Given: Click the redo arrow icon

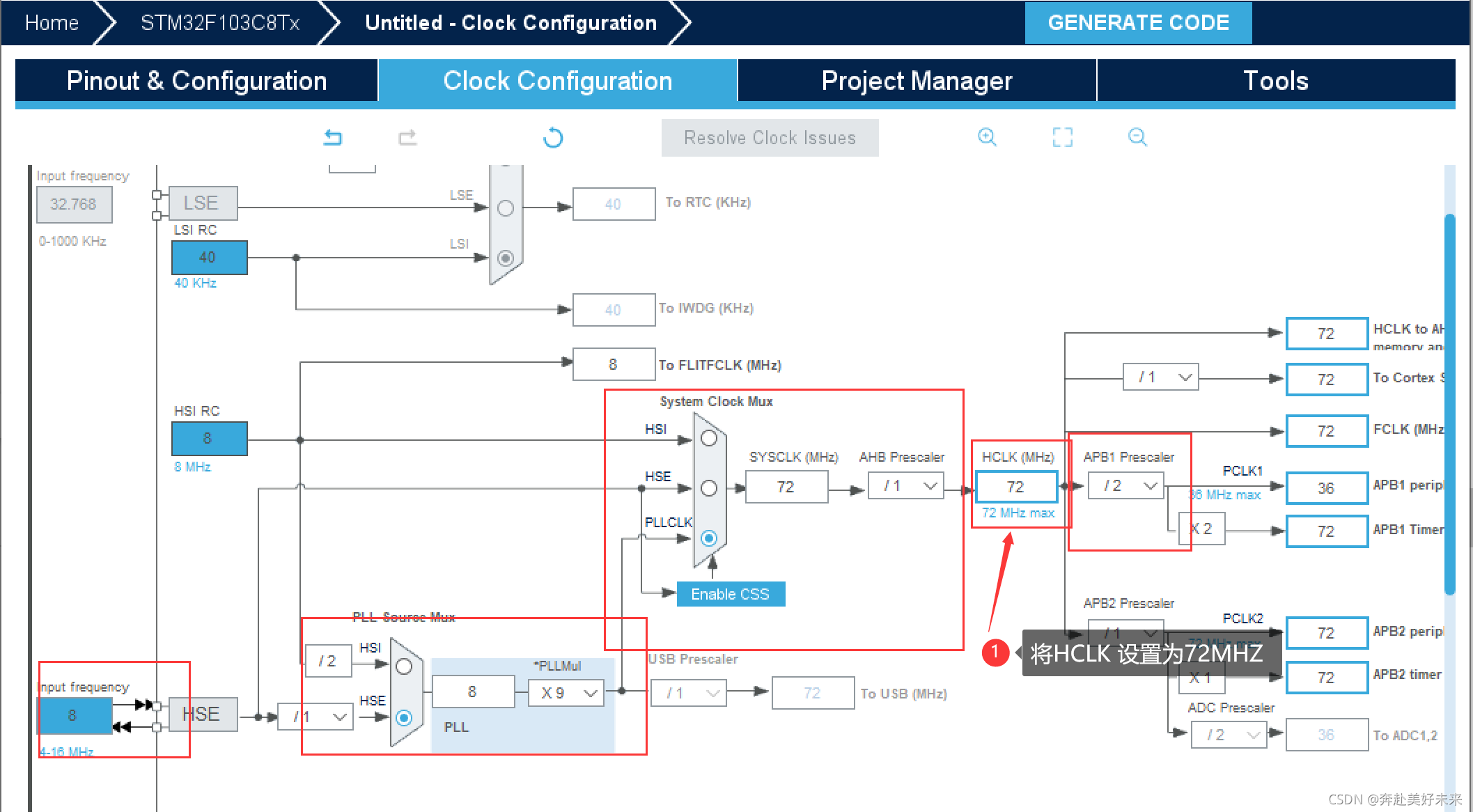Looking at the screenshot, I should tap(407, 137).
